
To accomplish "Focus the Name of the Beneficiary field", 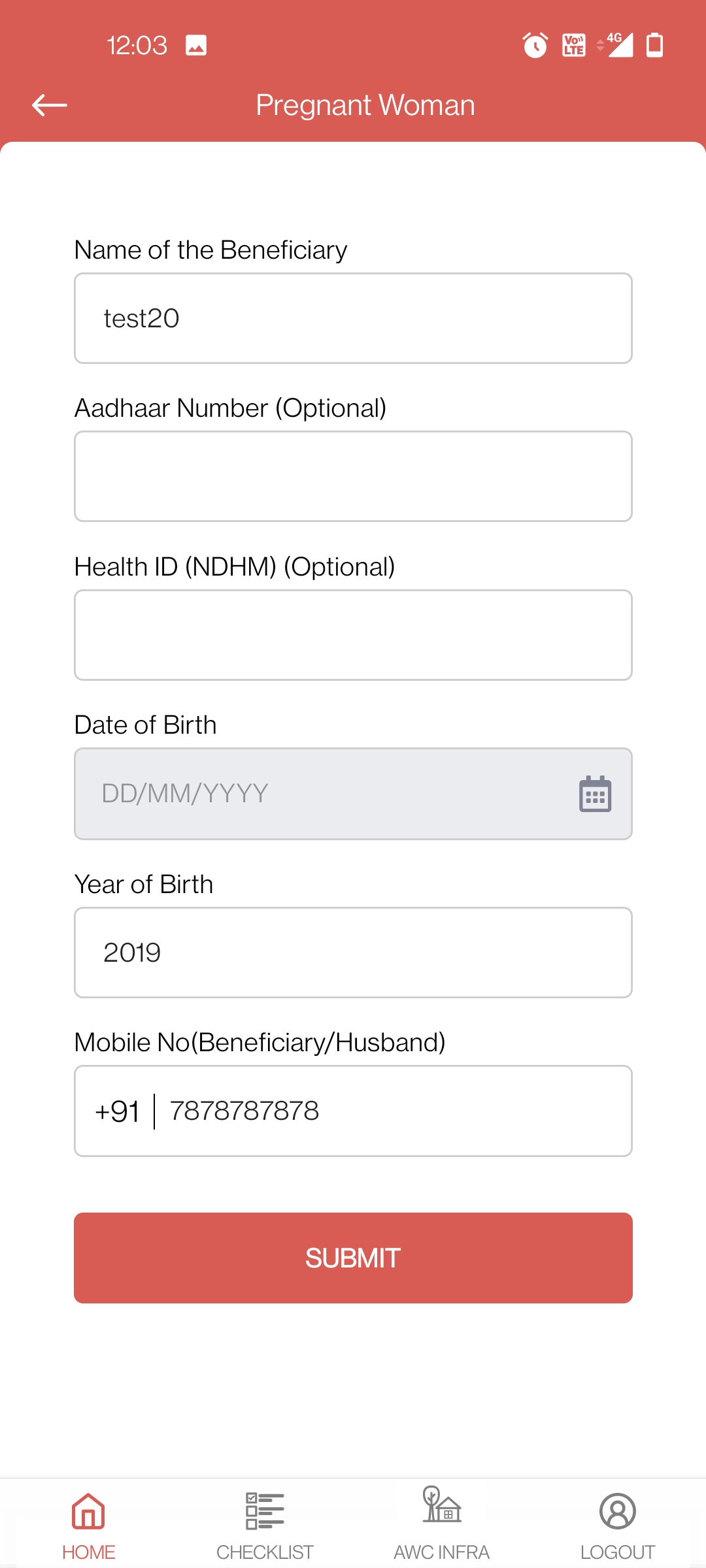I will [353, 318].
